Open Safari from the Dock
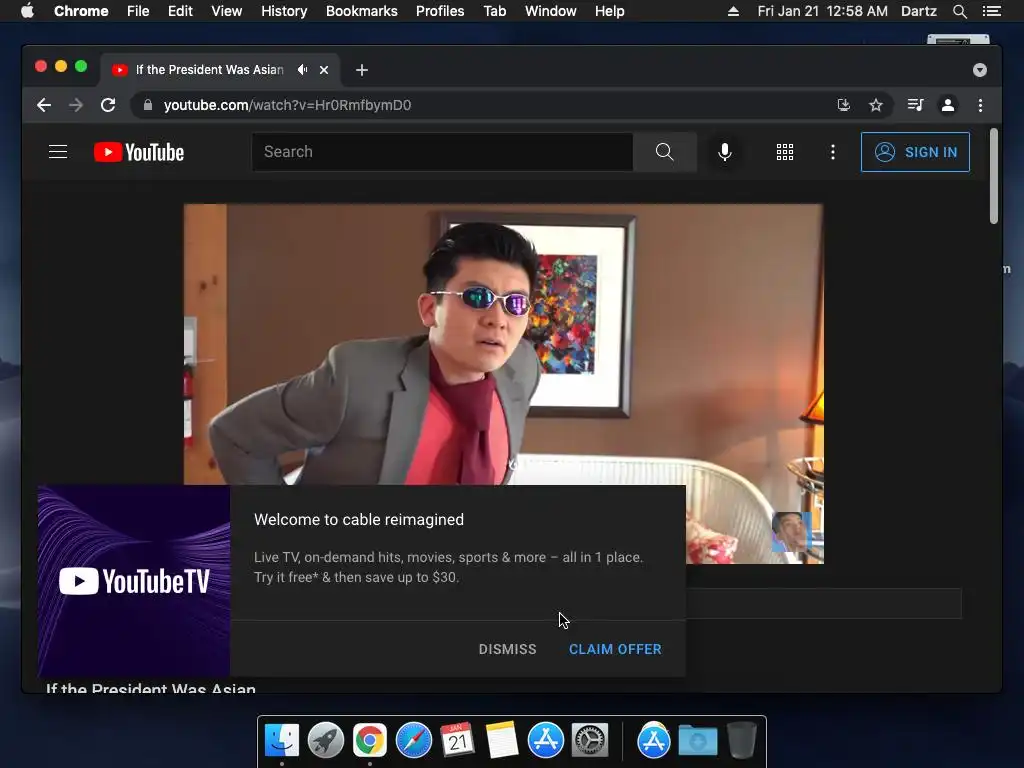Viewport: 1024px width, 768px height. pyautogui.click(x=413, y=741)
